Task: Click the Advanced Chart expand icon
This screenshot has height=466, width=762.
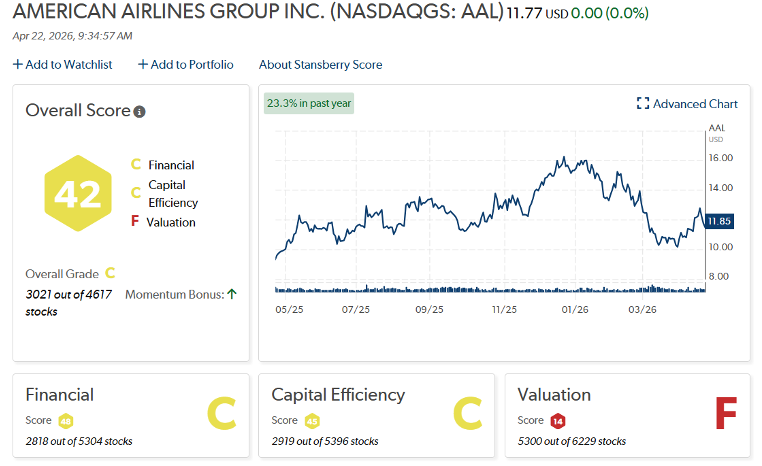Action: click(x=643, y=104)
